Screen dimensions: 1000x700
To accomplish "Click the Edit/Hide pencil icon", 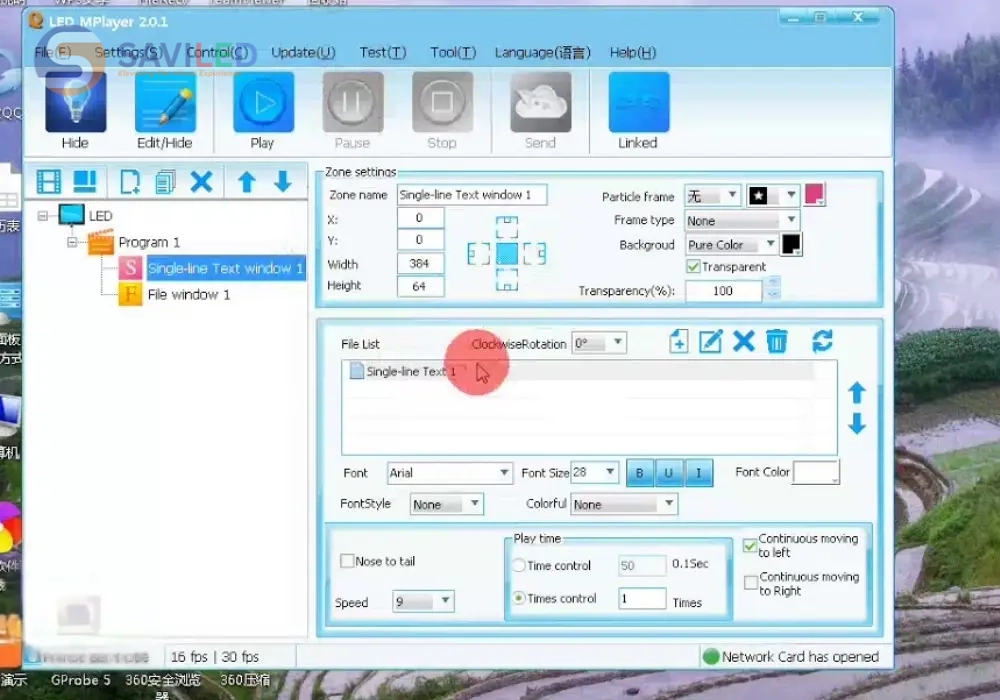I will tap(165, 103).
